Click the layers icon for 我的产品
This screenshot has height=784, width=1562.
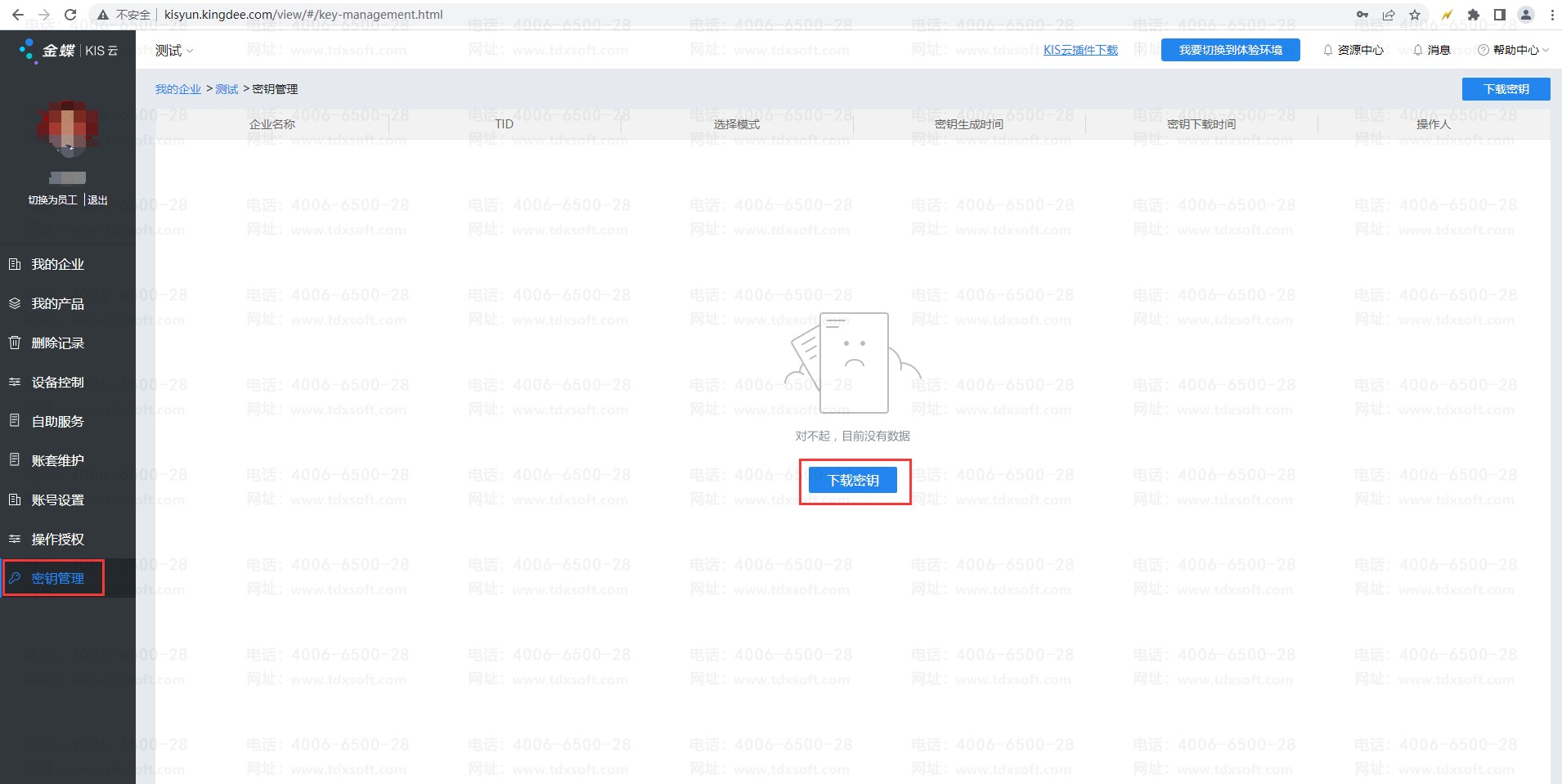[15, 303]
